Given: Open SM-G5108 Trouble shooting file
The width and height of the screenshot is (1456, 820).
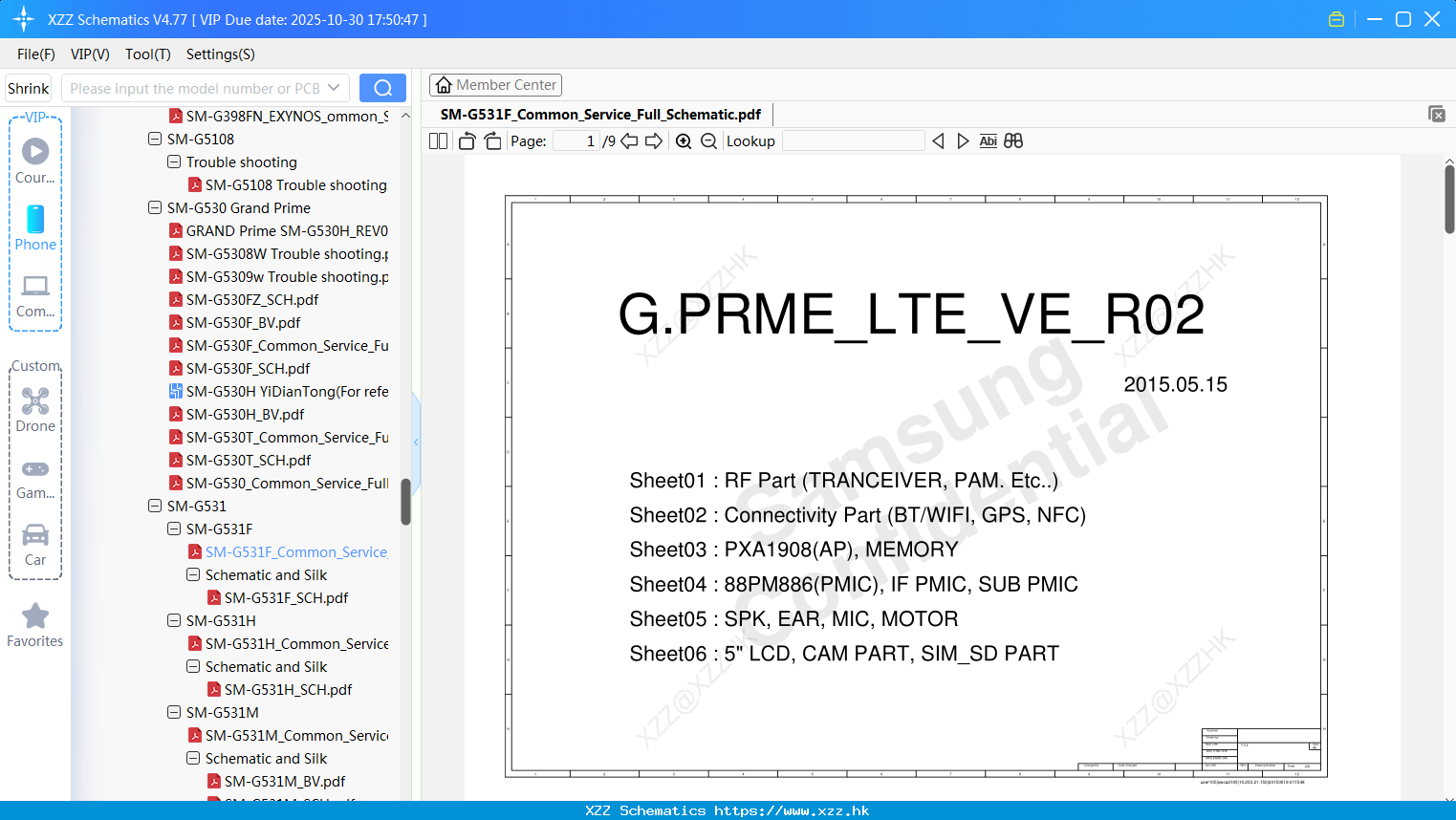Looking at the screenshot, I should tap(287, 185).
